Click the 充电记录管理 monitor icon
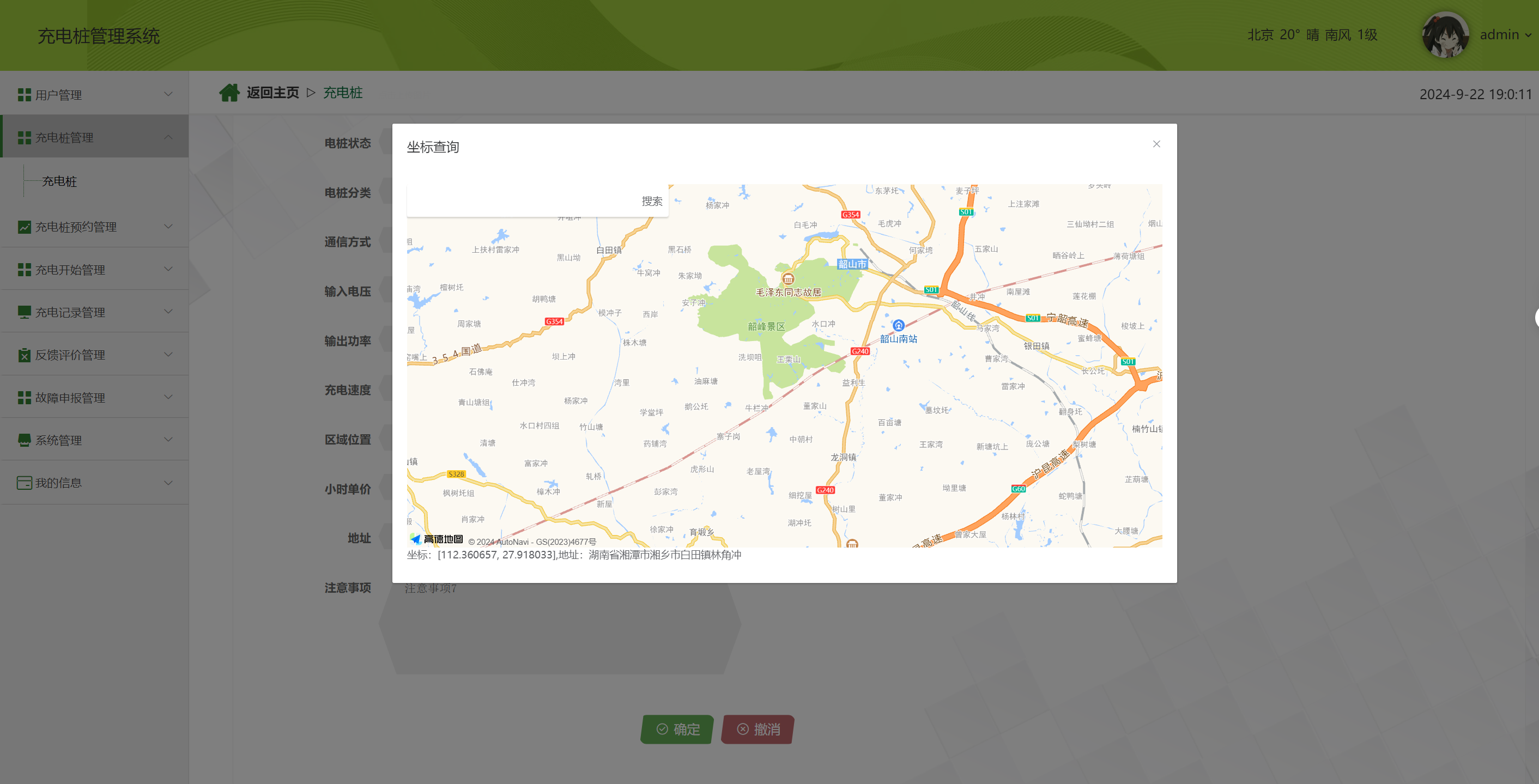The image size is (1539, 784). tap(25, 312)
